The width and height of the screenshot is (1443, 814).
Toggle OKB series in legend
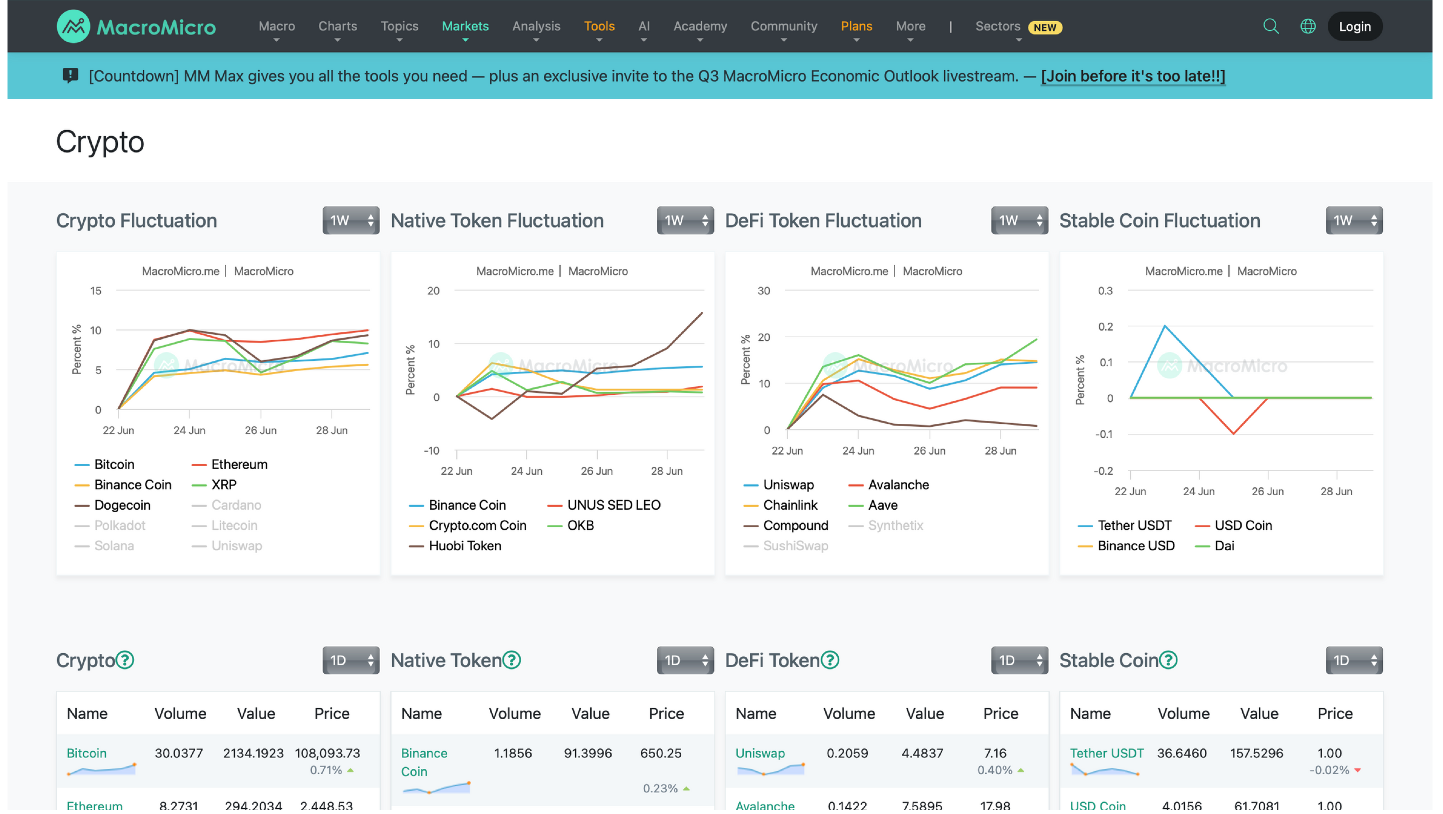coord(570,526)
